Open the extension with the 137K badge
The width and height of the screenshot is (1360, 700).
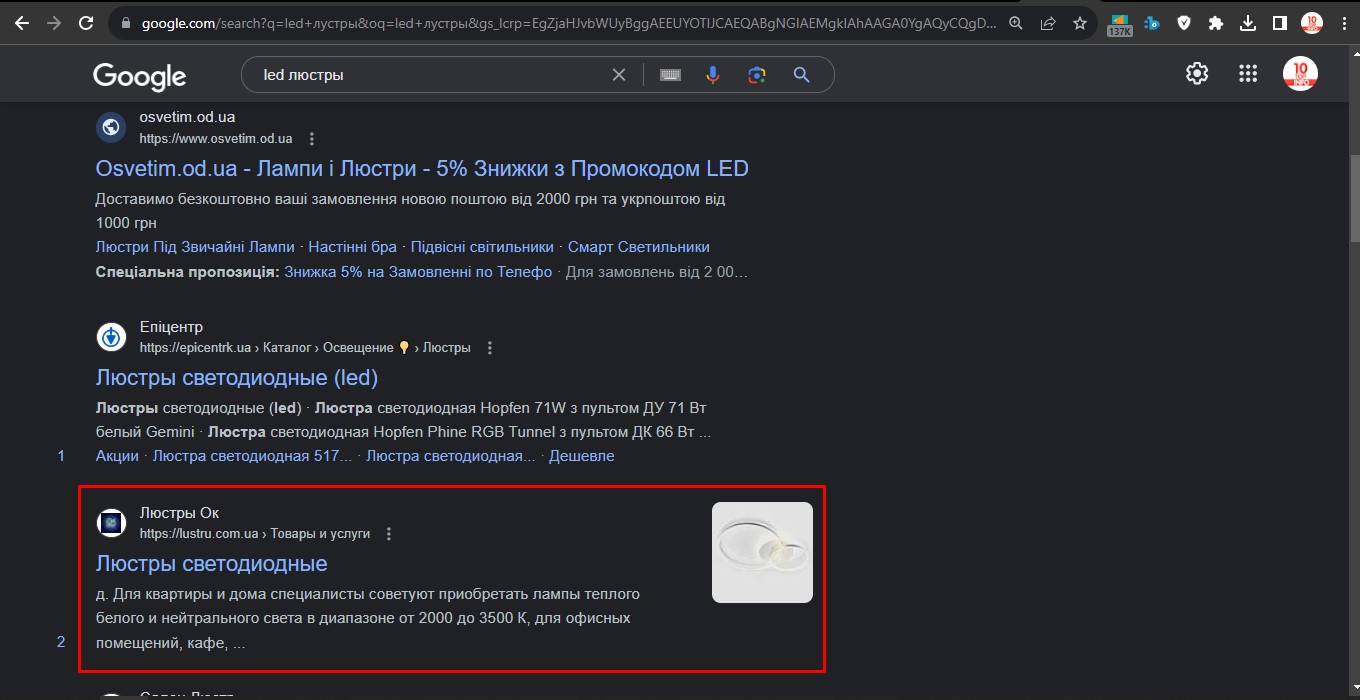(x=1119, y=24)
